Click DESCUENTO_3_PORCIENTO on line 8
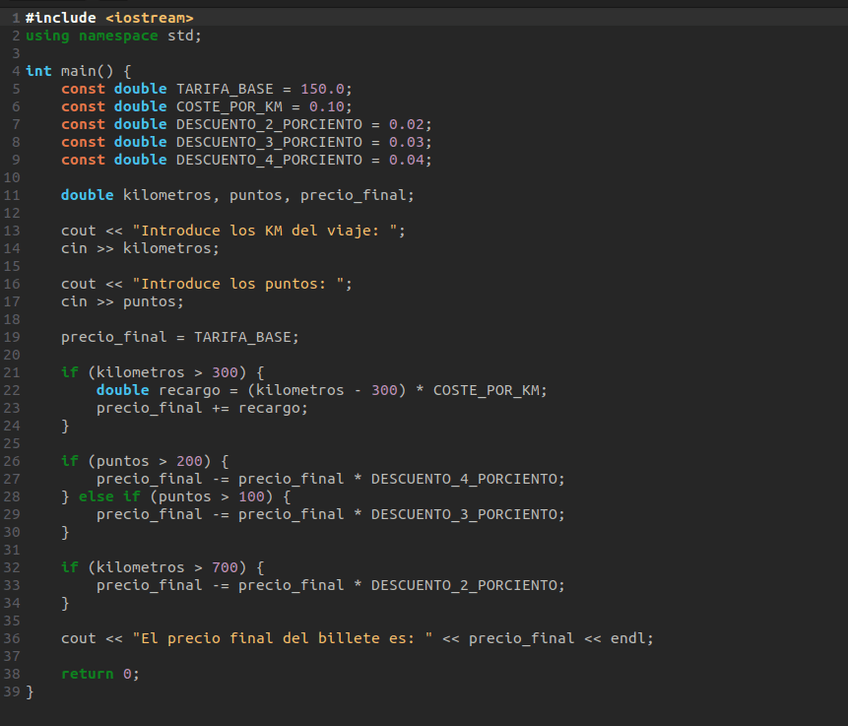Image resolution: width=848 pixels, height=726 pixels. [x=269, y=142]
